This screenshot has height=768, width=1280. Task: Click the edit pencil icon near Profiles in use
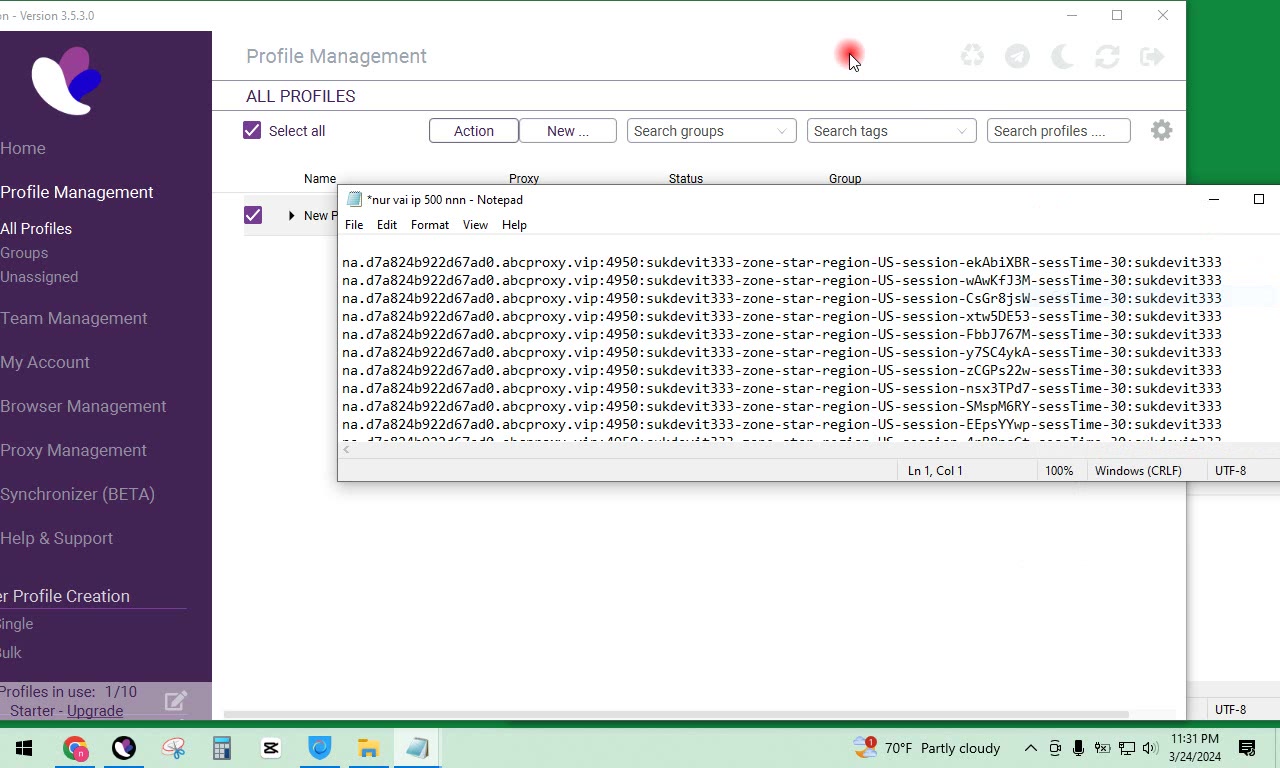pos(176,701)
